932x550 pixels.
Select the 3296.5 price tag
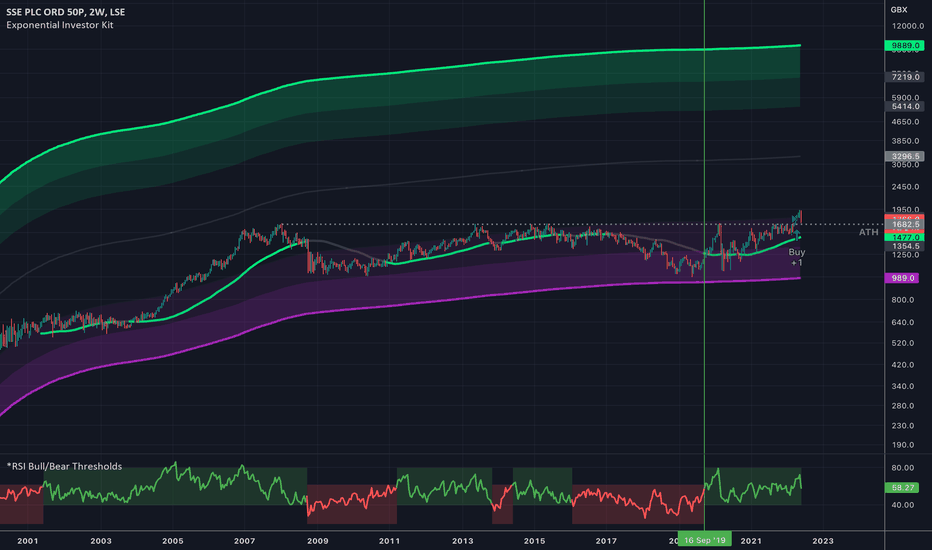click(x=904, y=156)
